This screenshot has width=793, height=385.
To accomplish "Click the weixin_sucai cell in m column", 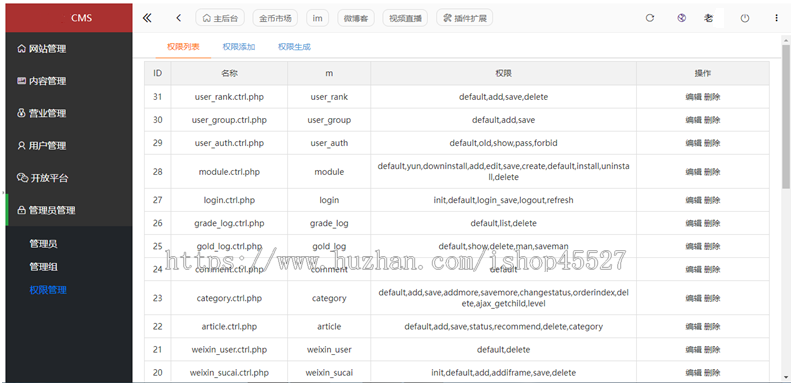I will (329, 373).
